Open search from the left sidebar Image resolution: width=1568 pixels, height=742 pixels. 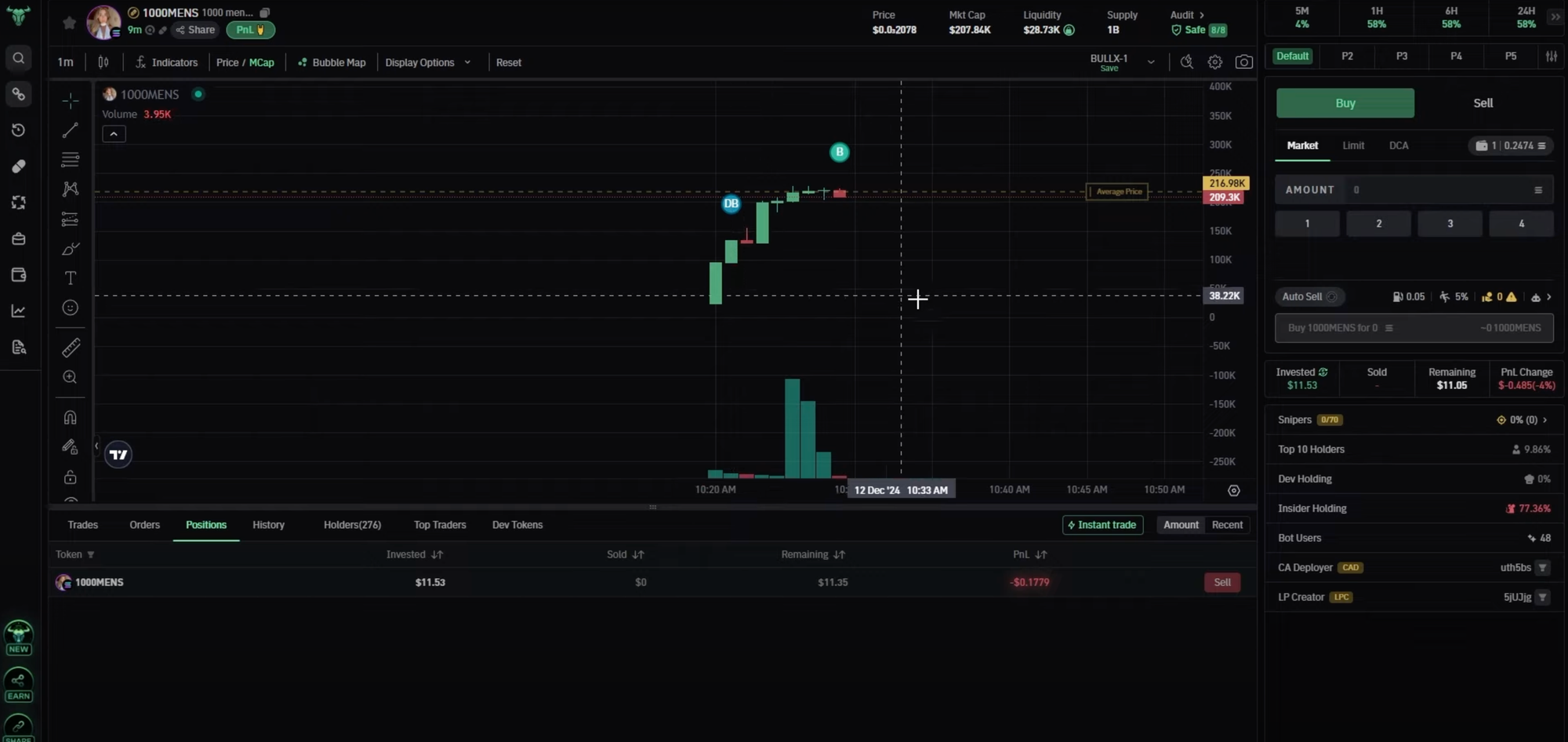pos(19,57)
